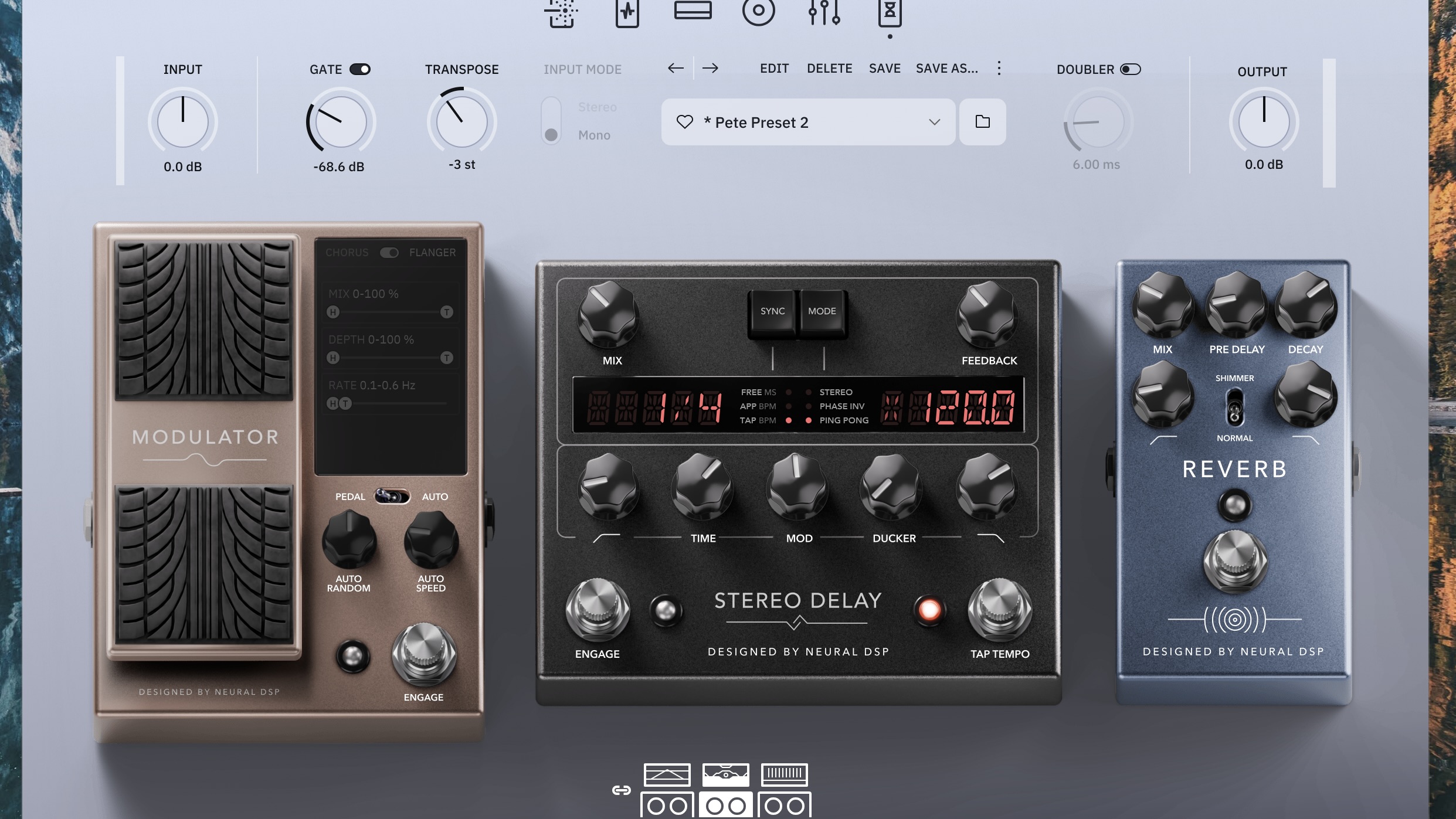Screen dimensions: 1456x819
Task: Open the preset browser folder icon
Action: [982, 122]
